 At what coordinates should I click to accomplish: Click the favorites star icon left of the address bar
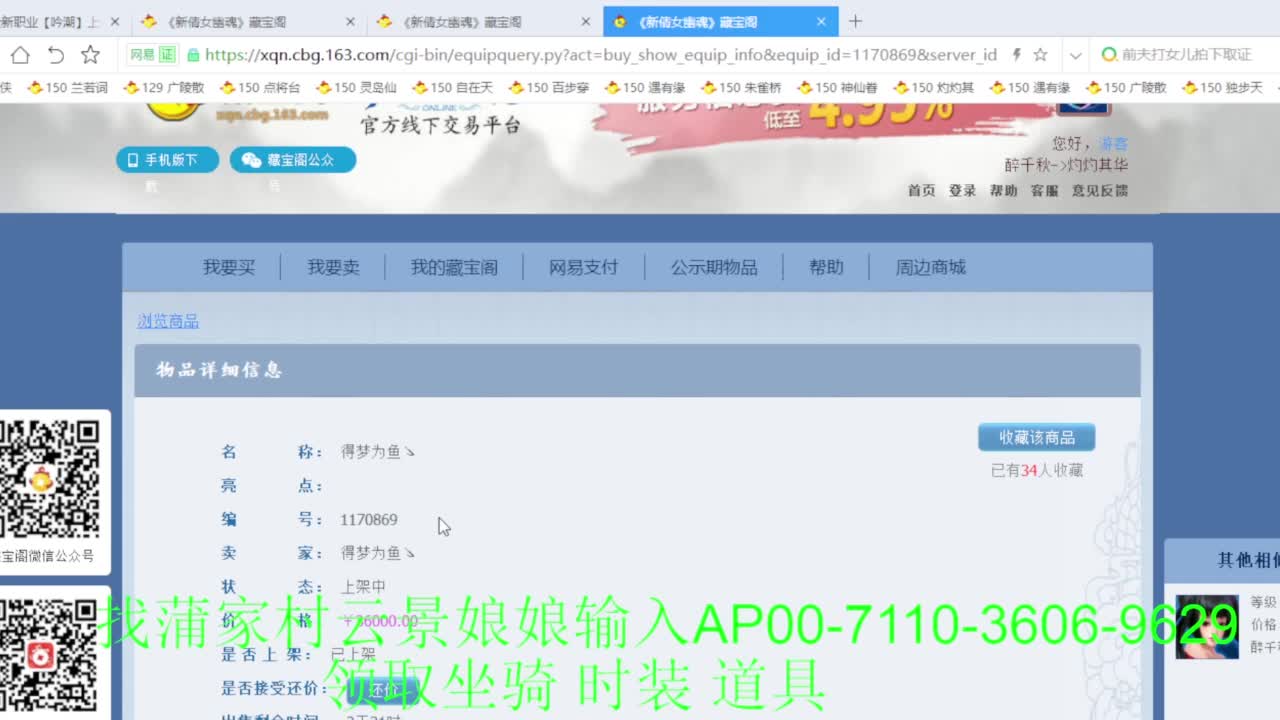[90, 55]
